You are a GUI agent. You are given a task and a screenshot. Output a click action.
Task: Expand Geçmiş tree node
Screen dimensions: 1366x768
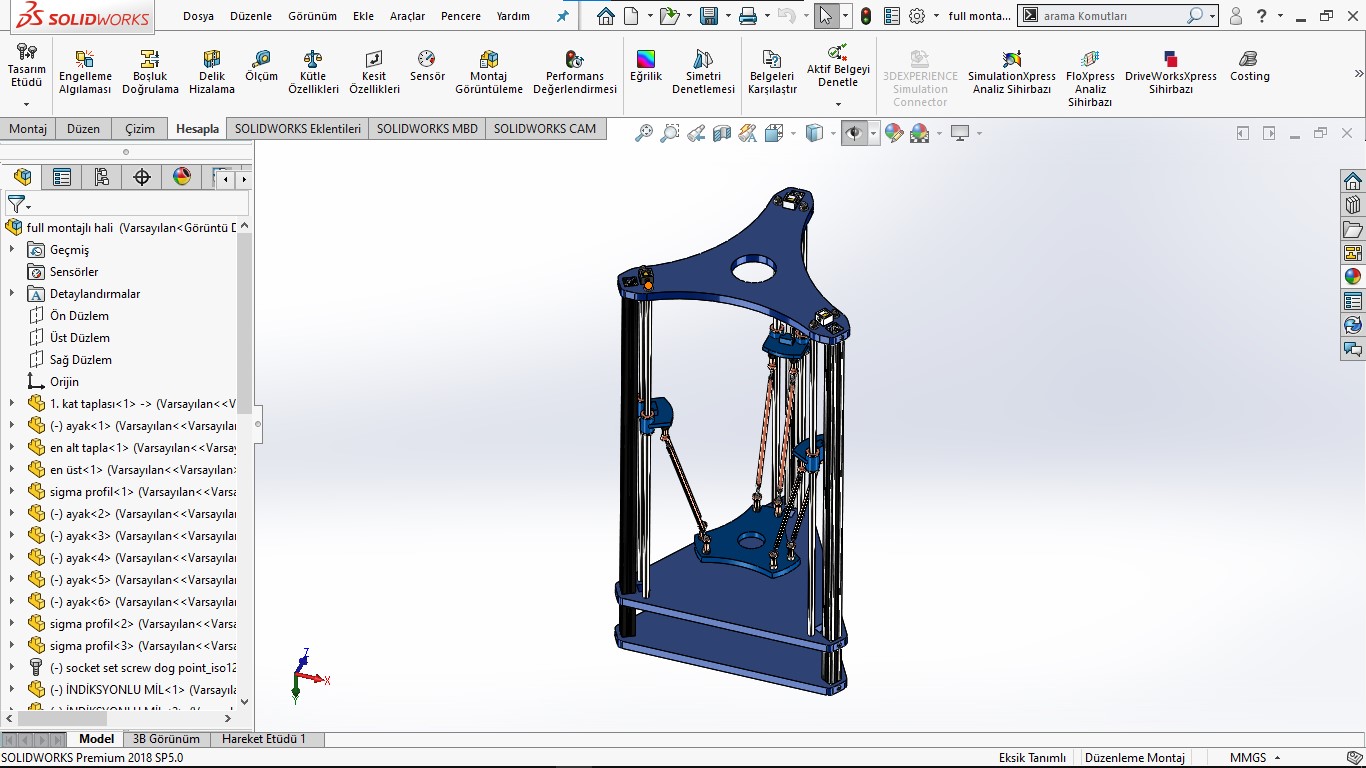coord(12,250)
